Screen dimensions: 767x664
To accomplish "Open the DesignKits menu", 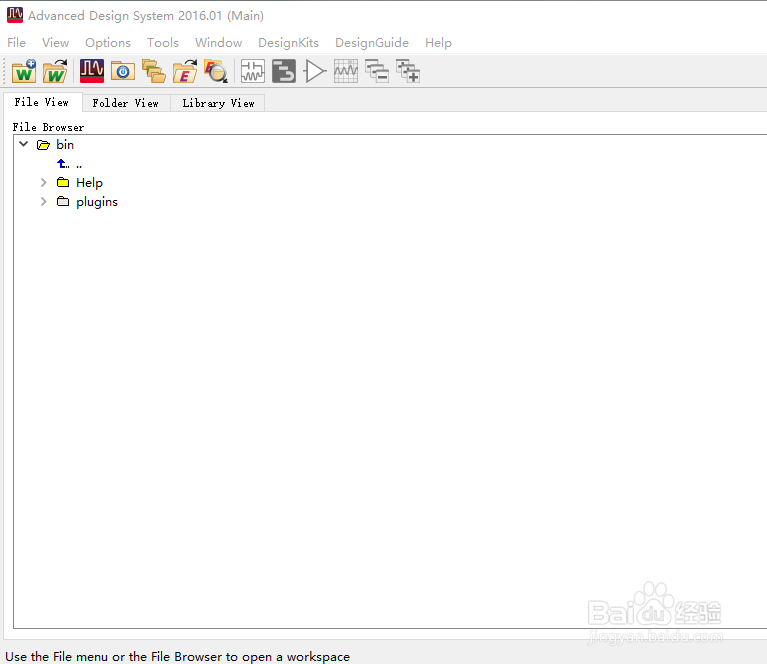I will (289, 43).
